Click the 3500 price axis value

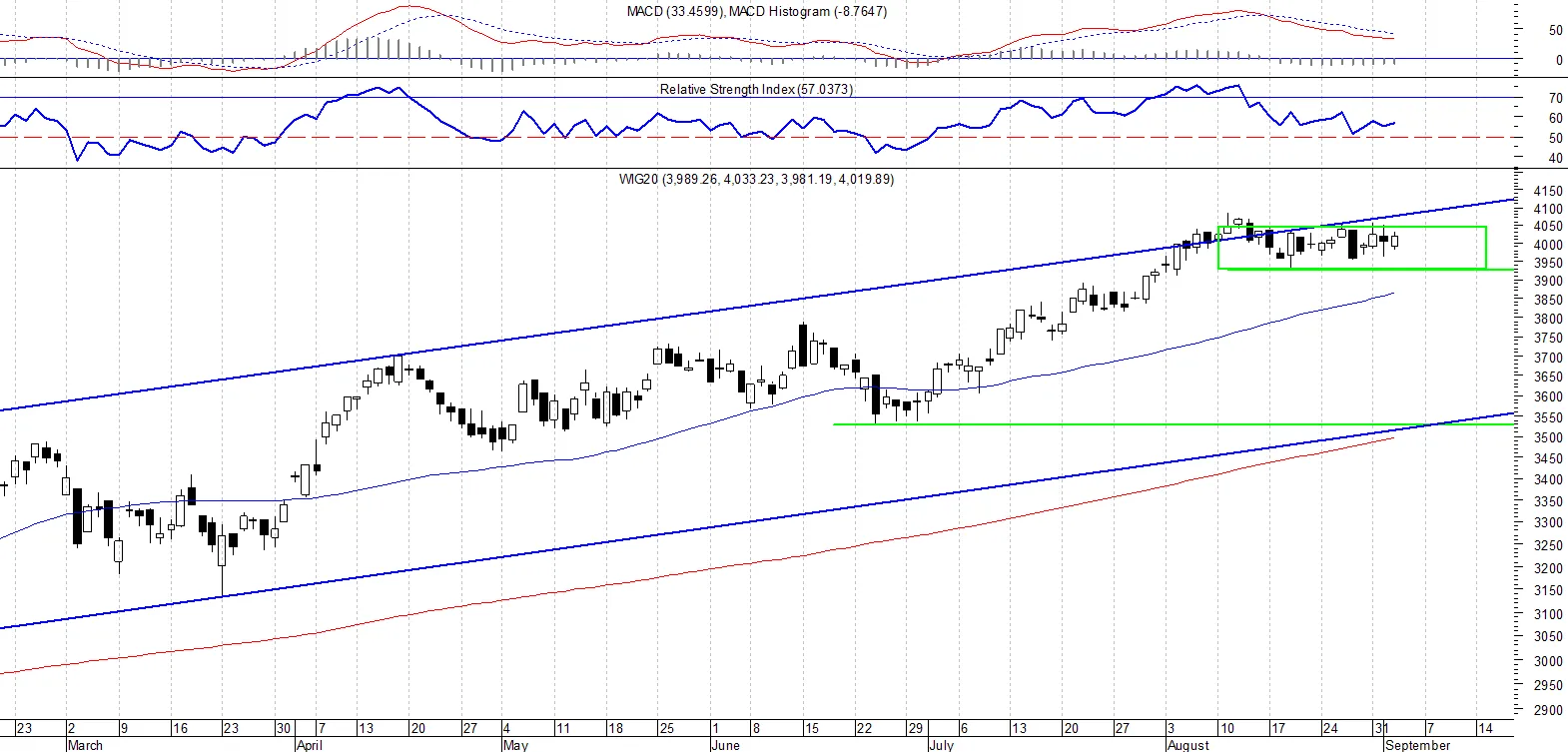[x=1548, y=438]
